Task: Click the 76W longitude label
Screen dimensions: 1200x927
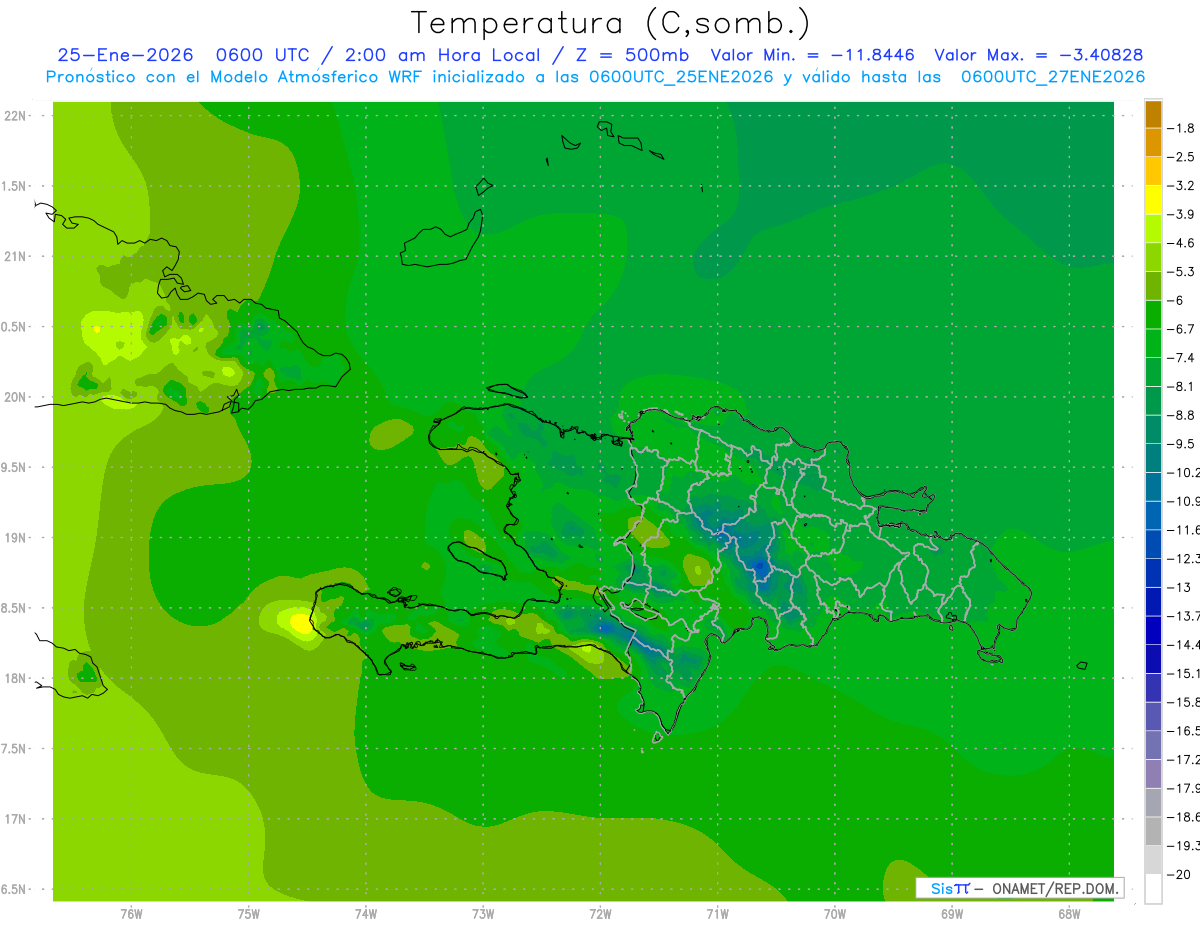Action: click(131, 913)
